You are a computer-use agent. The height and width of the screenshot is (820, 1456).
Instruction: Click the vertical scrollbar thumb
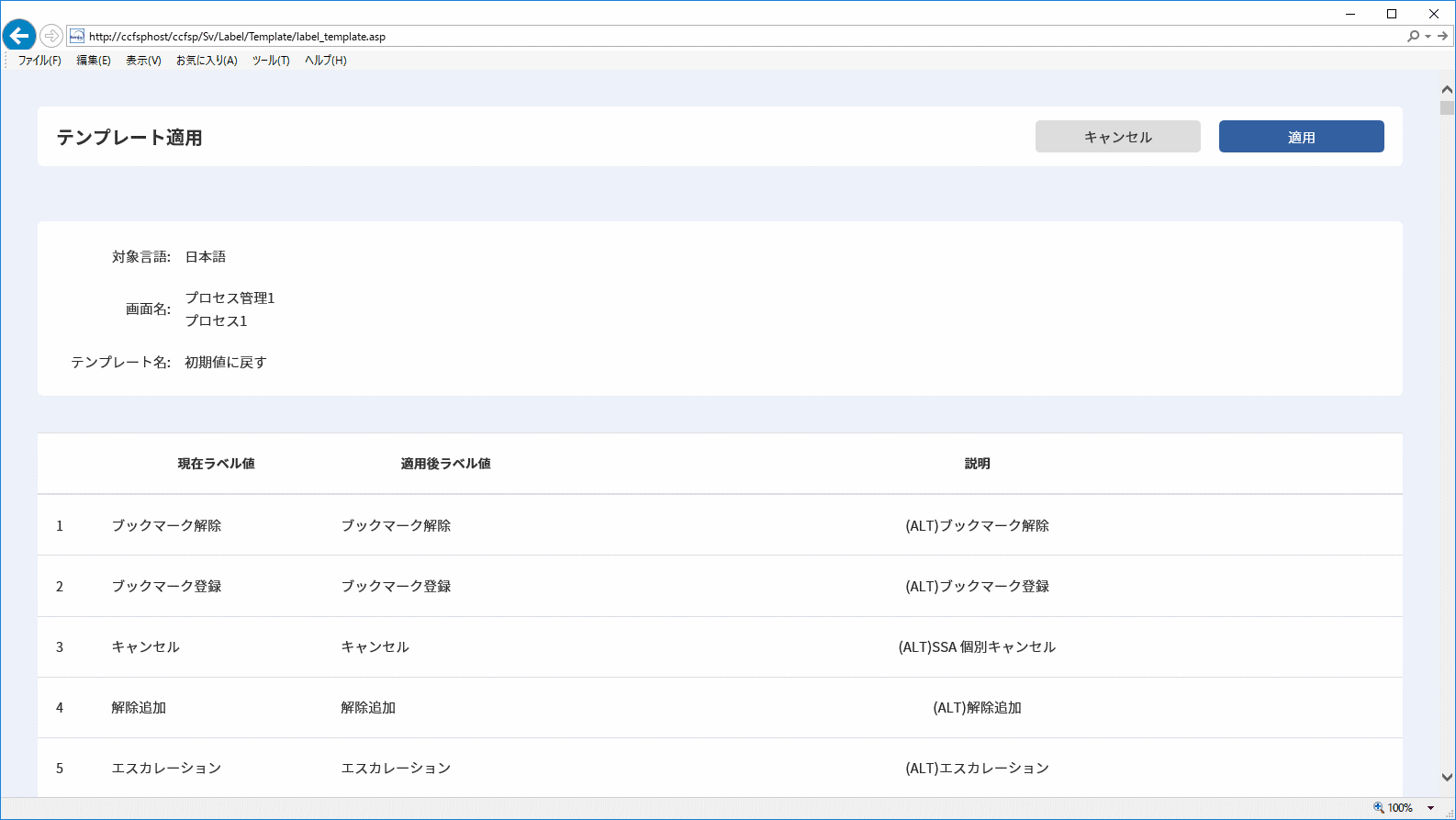pyautogui.click(x=1447, y=107)
